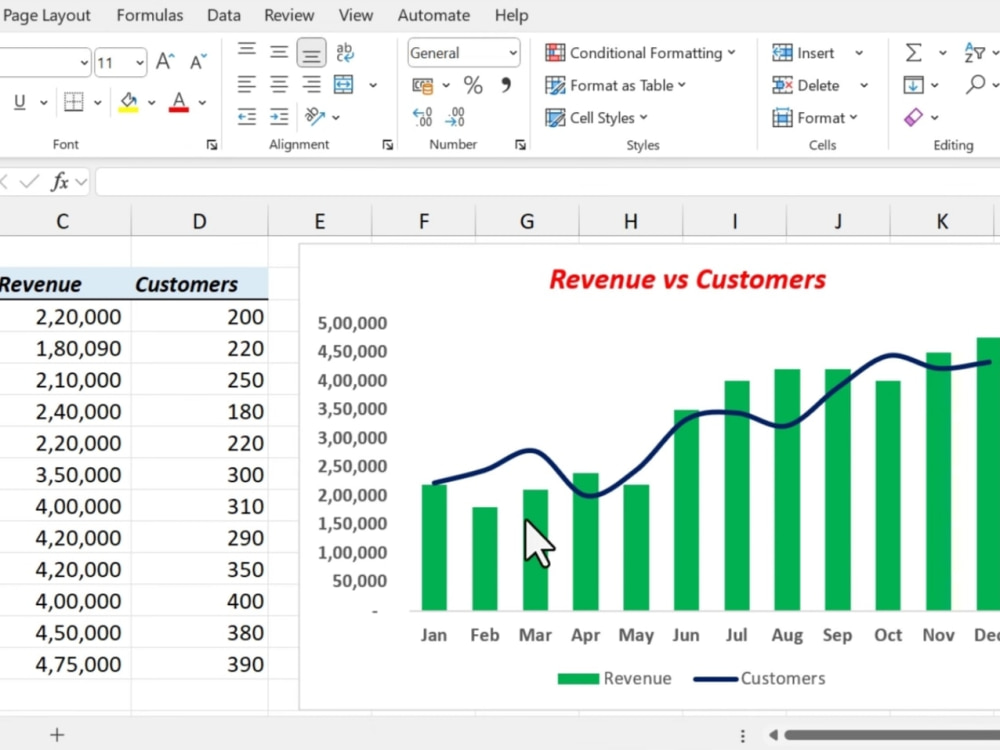Select Middle Align icon
Screen dimensions: 1000x750
point(279,52)
